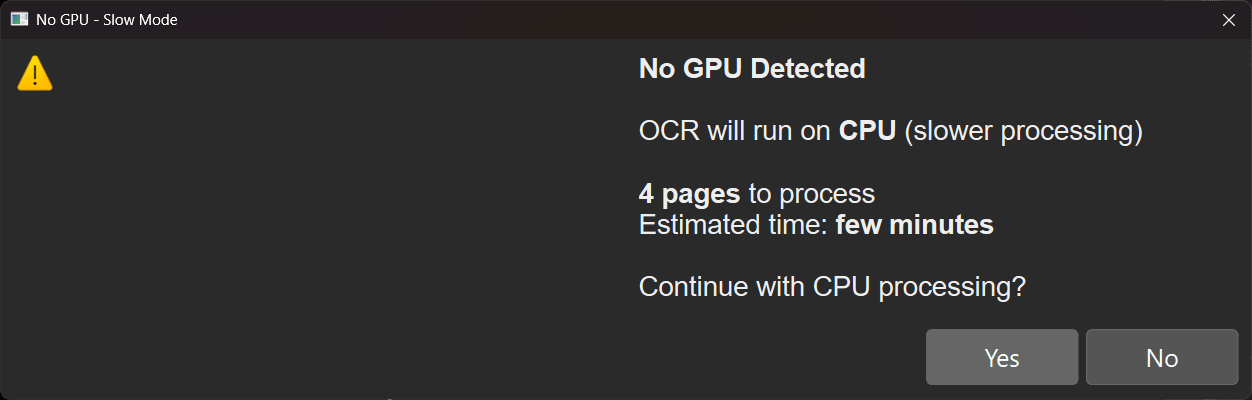Click the "OCR will run on" text
The width and height of the screenshot is (1252, 400).
735,131
